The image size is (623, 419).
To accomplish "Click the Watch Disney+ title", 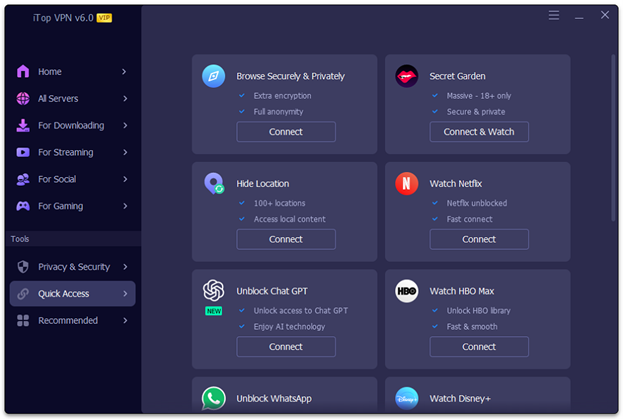I will (460, 398).
